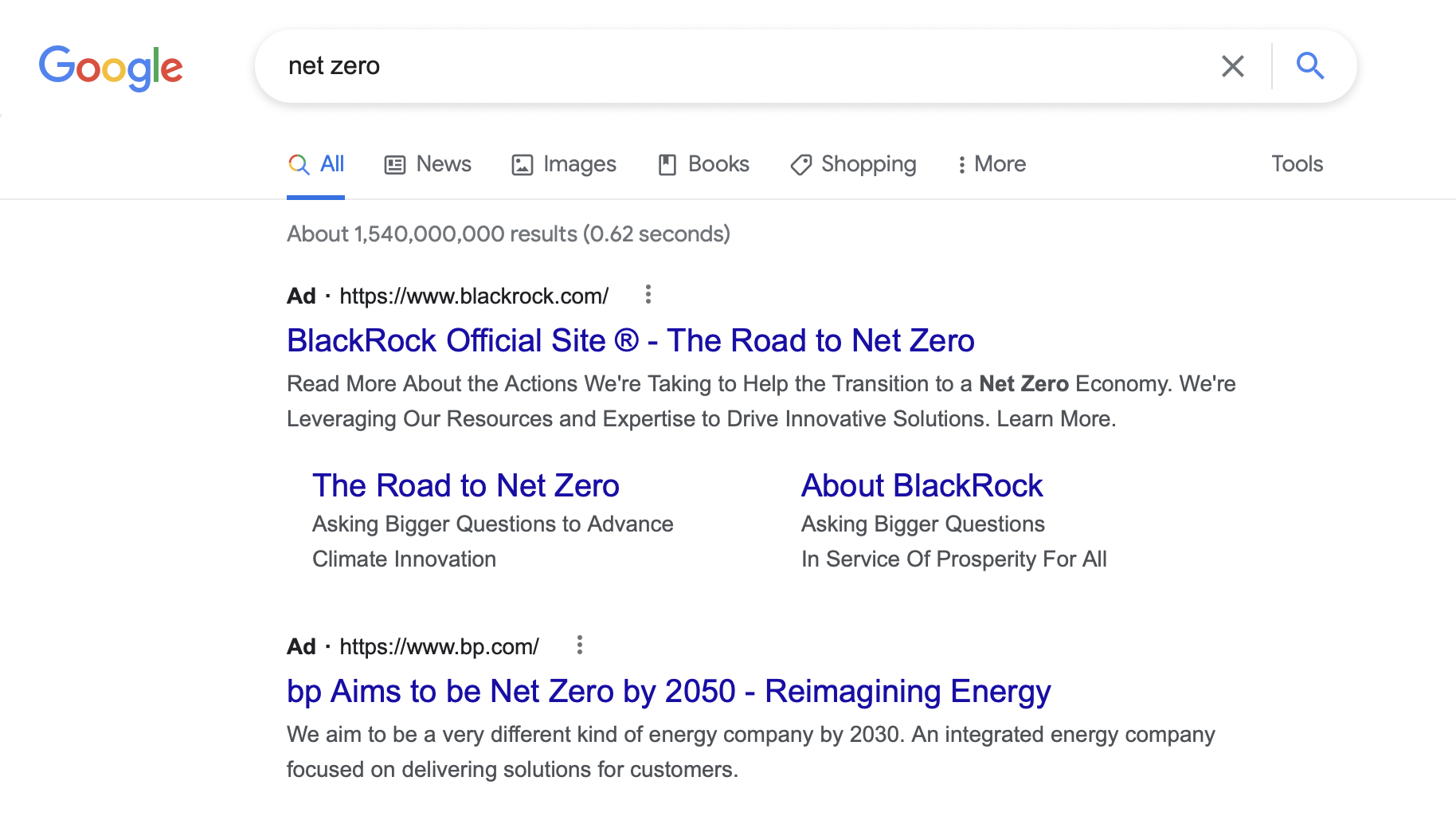Open bp Aims to be Net Zero link
The height and width of the screenshot is (820, 1456).
[x=668, y=692]
